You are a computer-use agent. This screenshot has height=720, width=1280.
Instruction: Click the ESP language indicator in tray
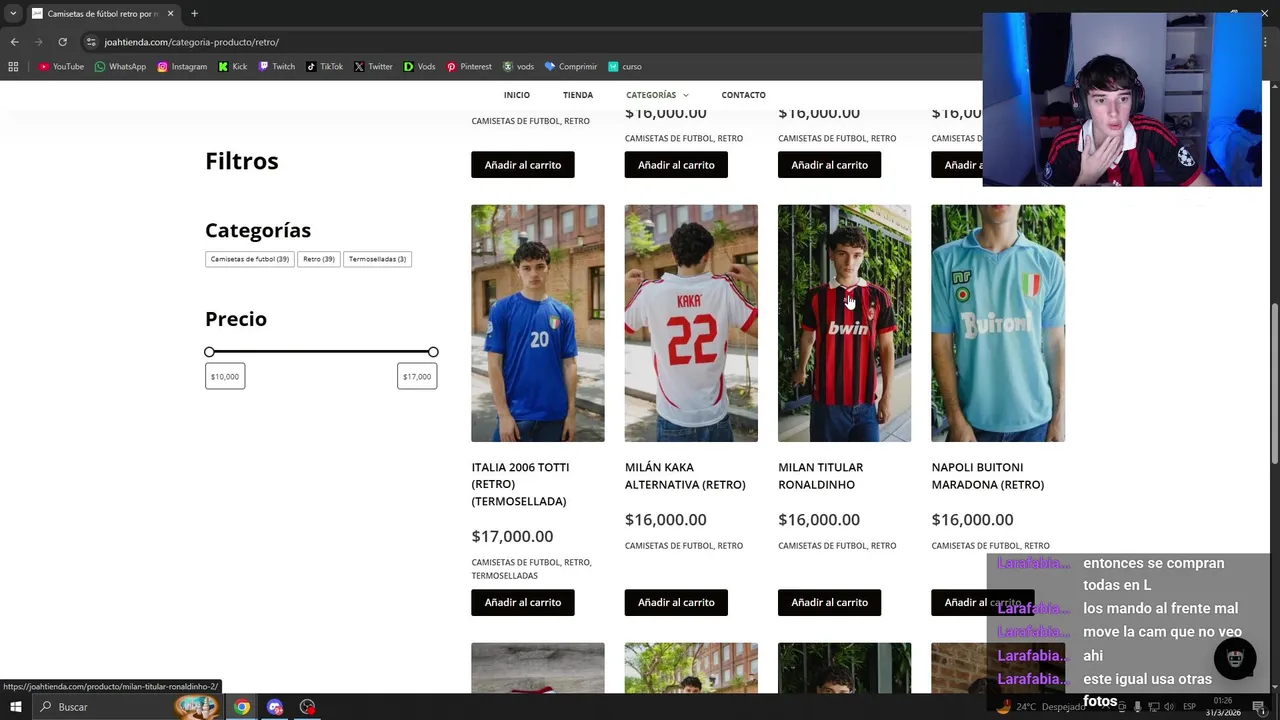pyautogui.click(x=1190, y=707)
